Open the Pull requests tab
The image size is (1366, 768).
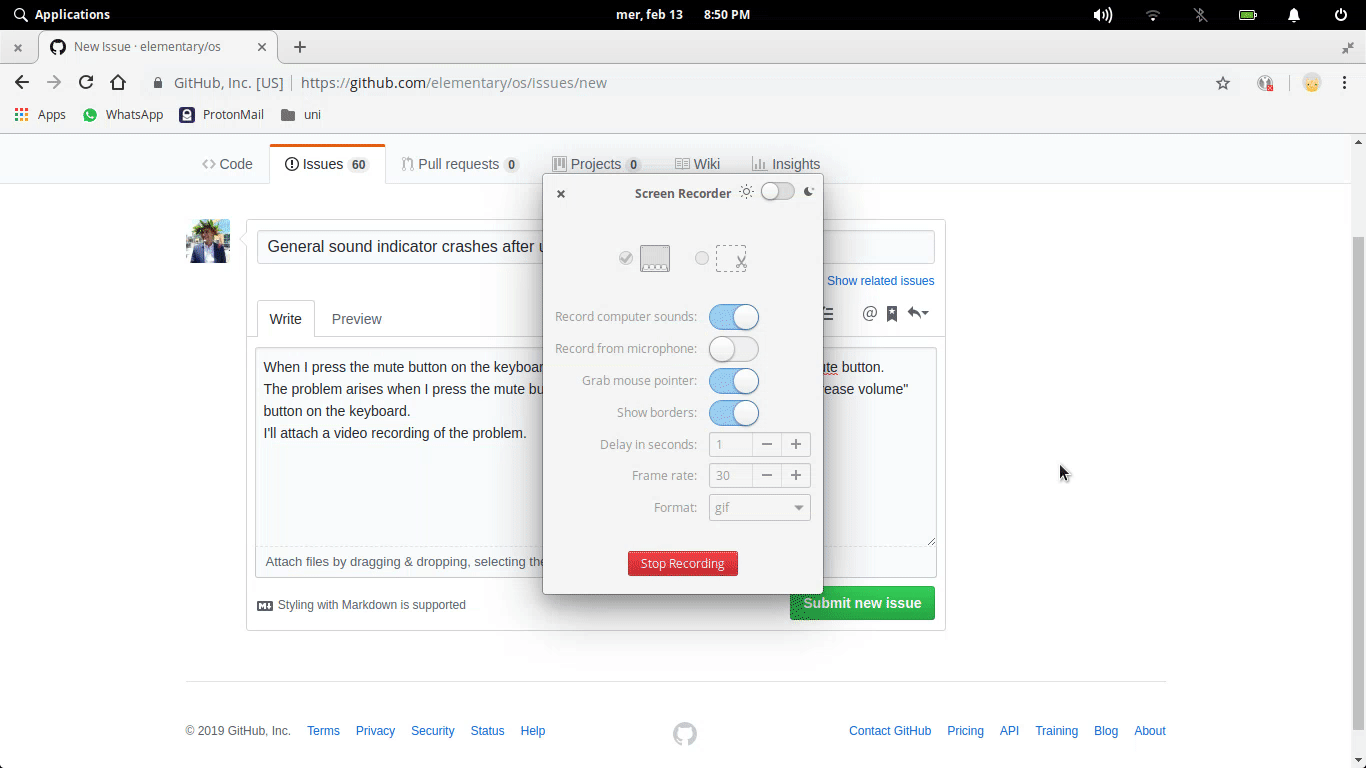[460, 164]
